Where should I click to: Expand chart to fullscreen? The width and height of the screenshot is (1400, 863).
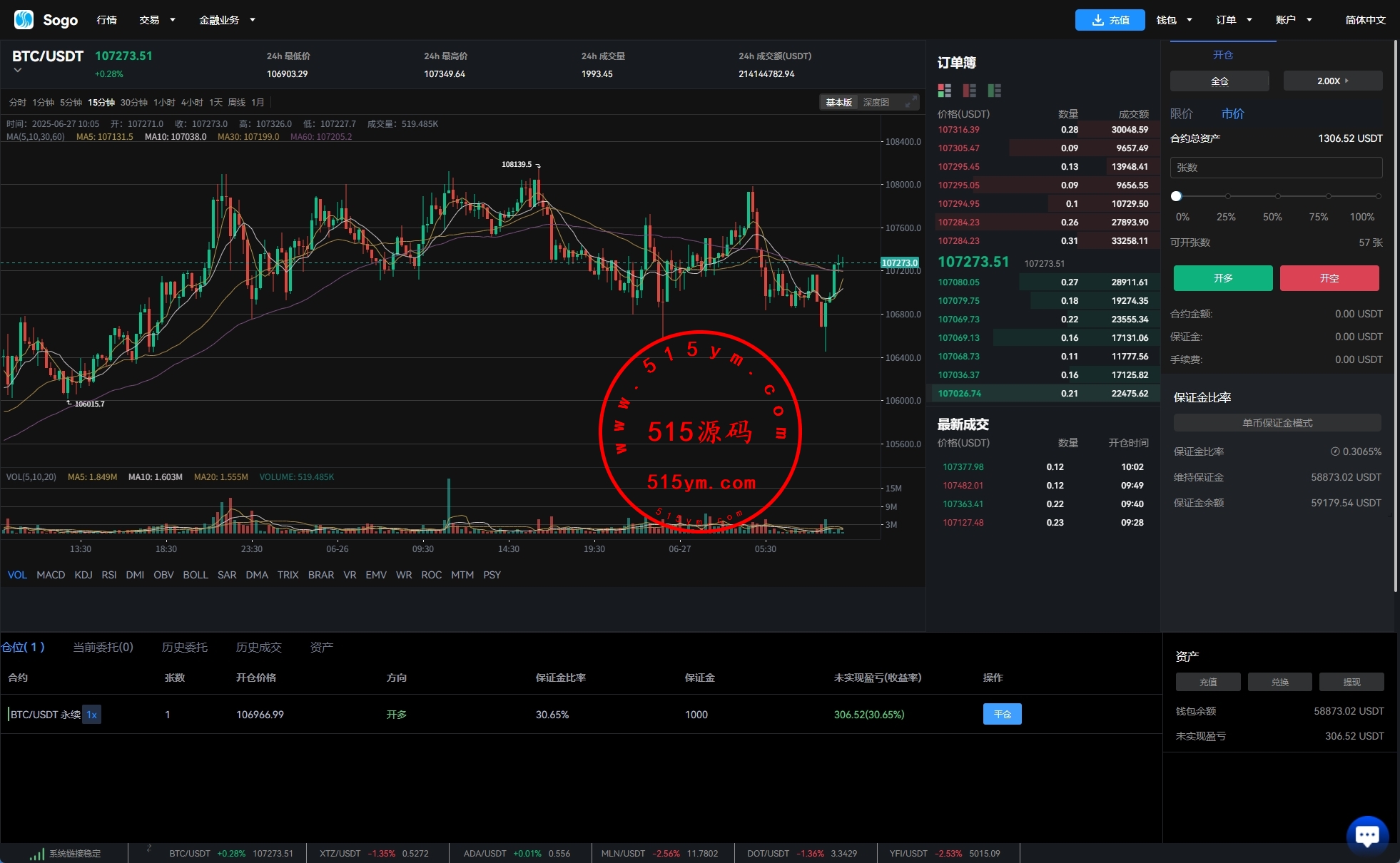910,103
